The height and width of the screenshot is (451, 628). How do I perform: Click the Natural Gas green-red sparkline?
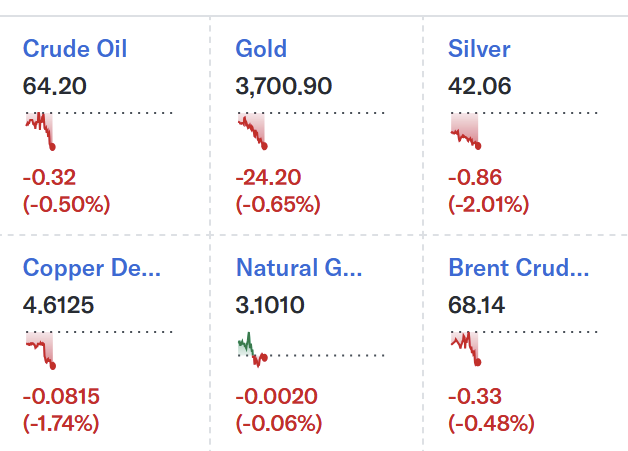311,350
